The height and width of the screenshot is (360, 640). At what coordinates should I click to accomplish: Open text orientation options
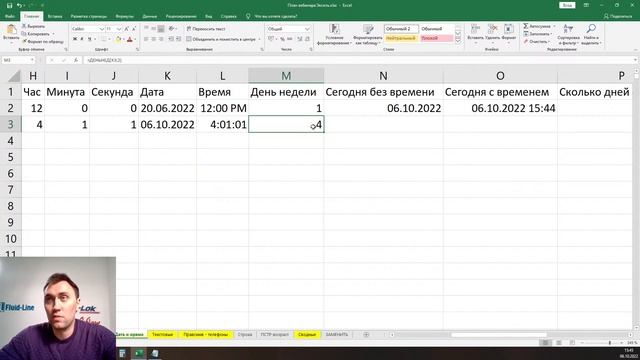172,29
